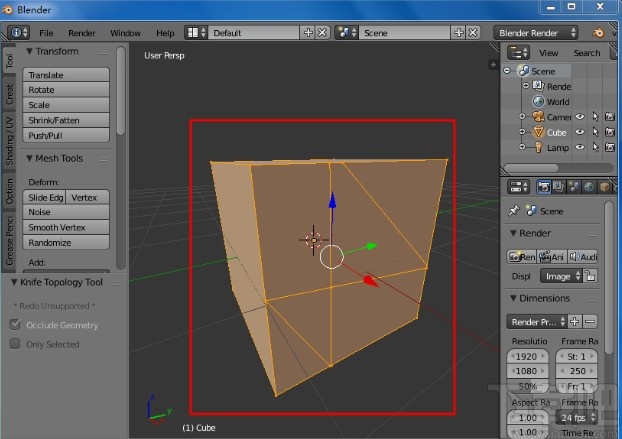This screenshot has height=439, width=622.
Task: Click the Translate button
Action: coord(66,75)
